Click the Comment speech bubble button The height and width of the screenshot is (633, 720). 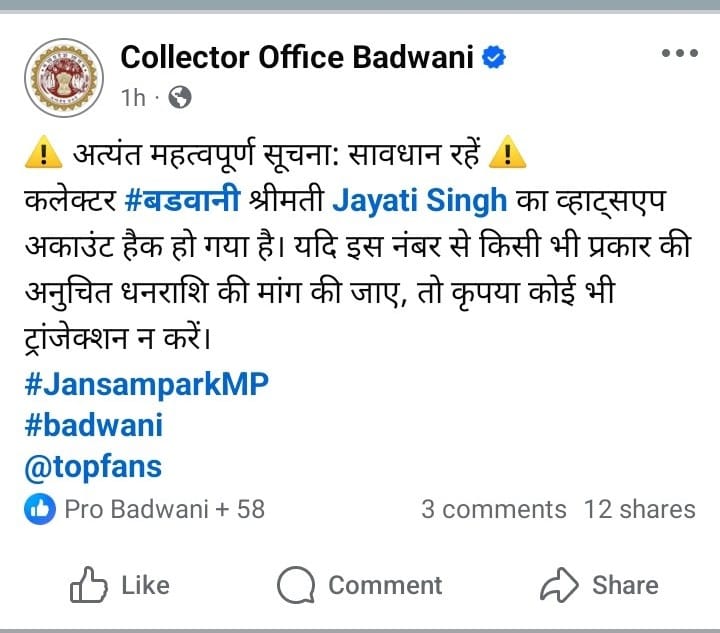(360, 585)
